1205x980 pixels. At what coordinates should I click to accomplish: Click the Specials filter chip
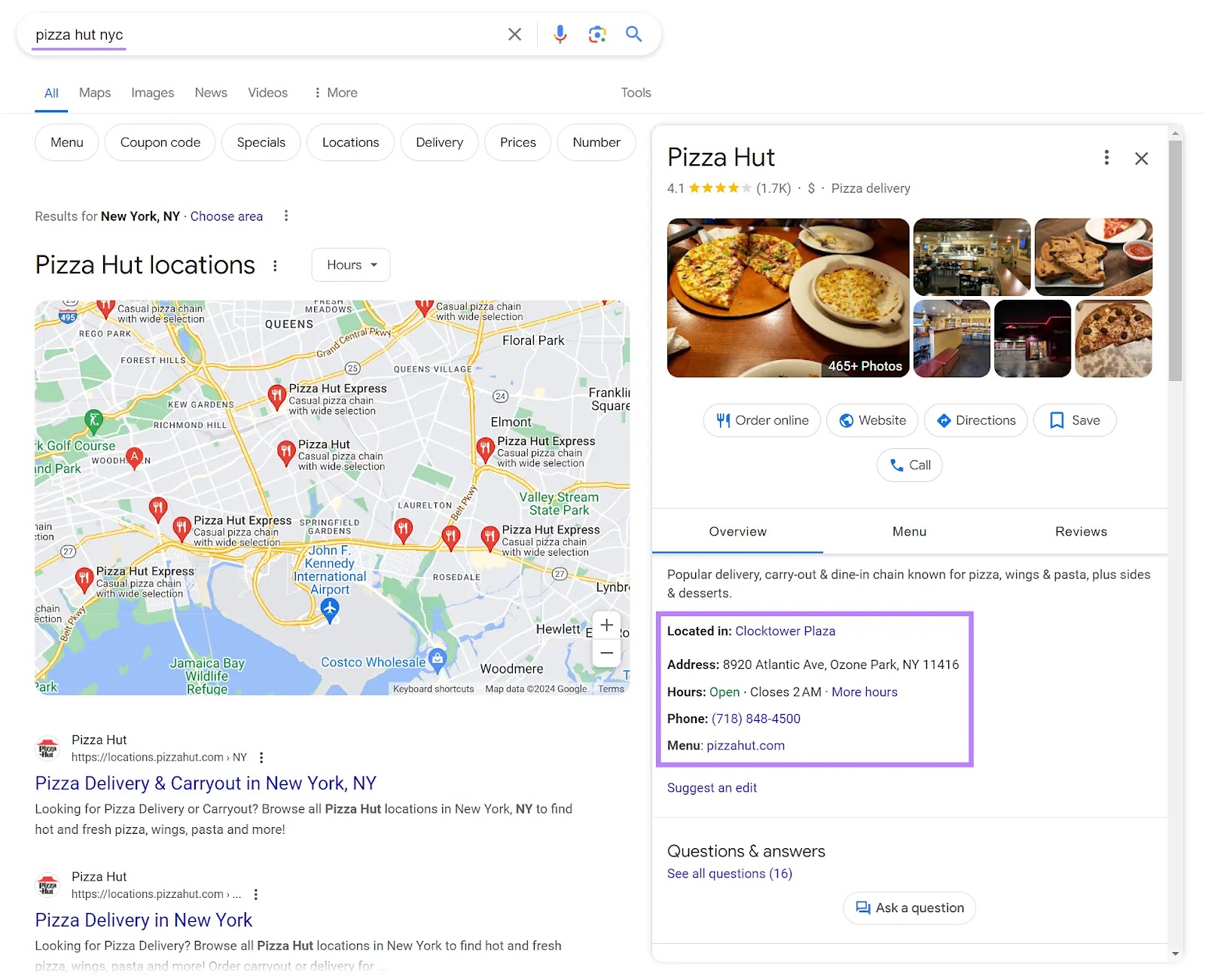click(261, 142)
